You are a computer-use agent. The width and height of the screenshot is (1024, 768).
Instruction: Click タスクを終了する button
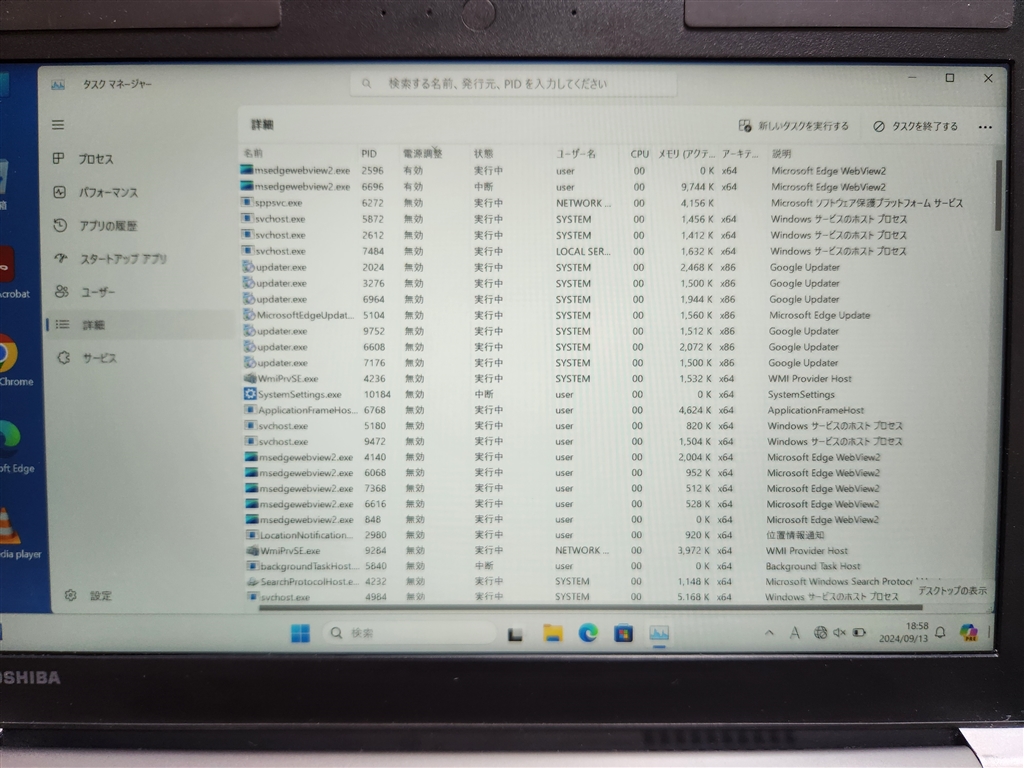[916, 126]
